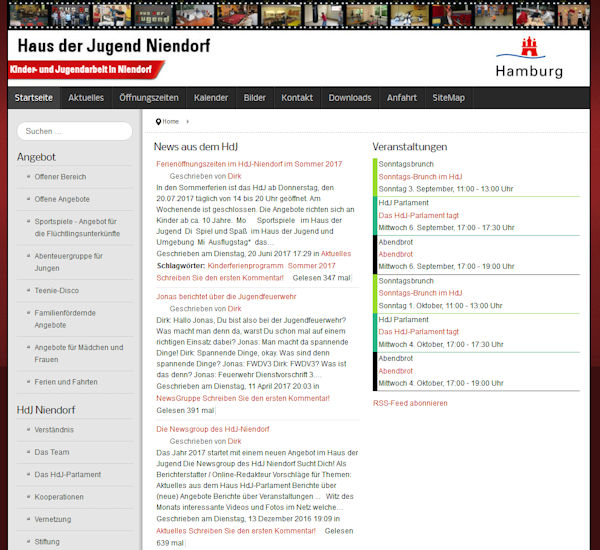
Task: Open Sonntags-Brunch im HdJ event on 1. Oktober
Action: [420, 293]
